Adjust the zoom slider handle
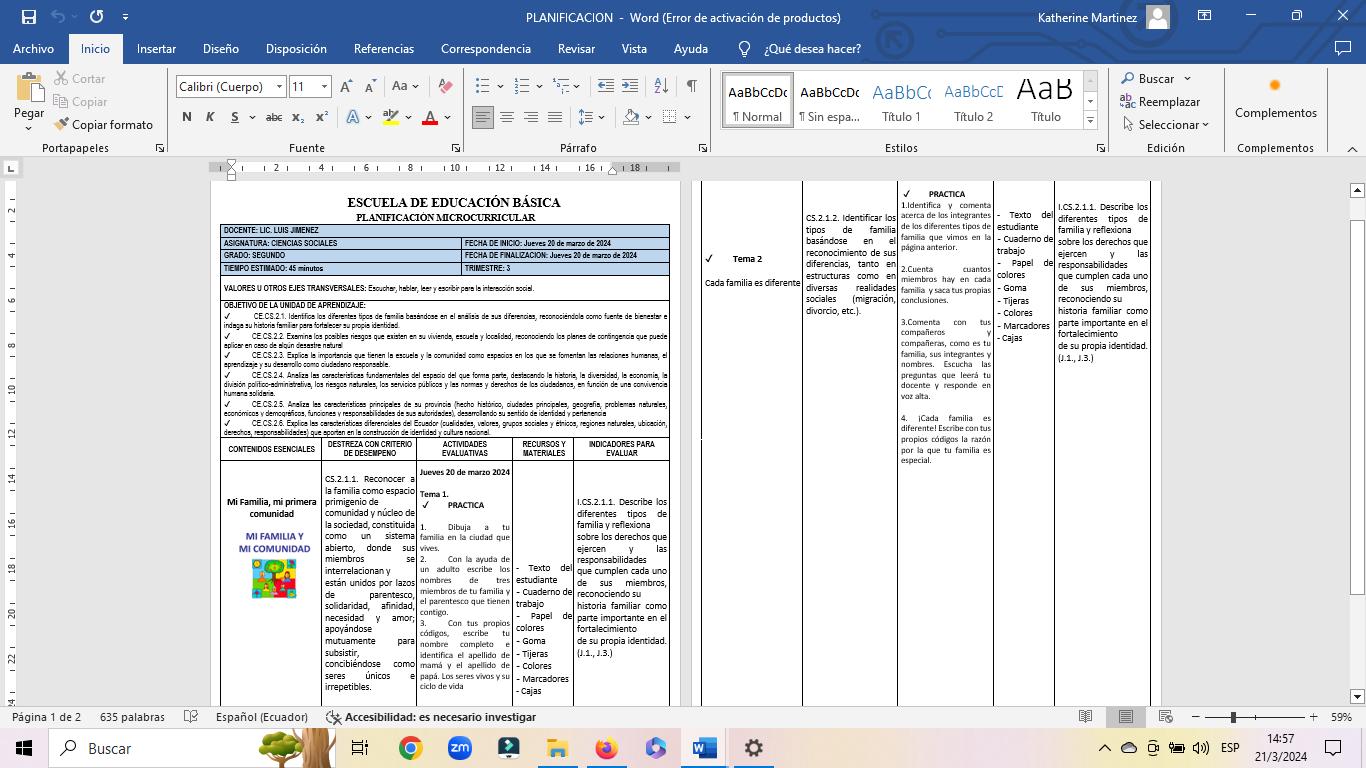This screenshot has width=1366, height=768. [x=1233, y=717]
